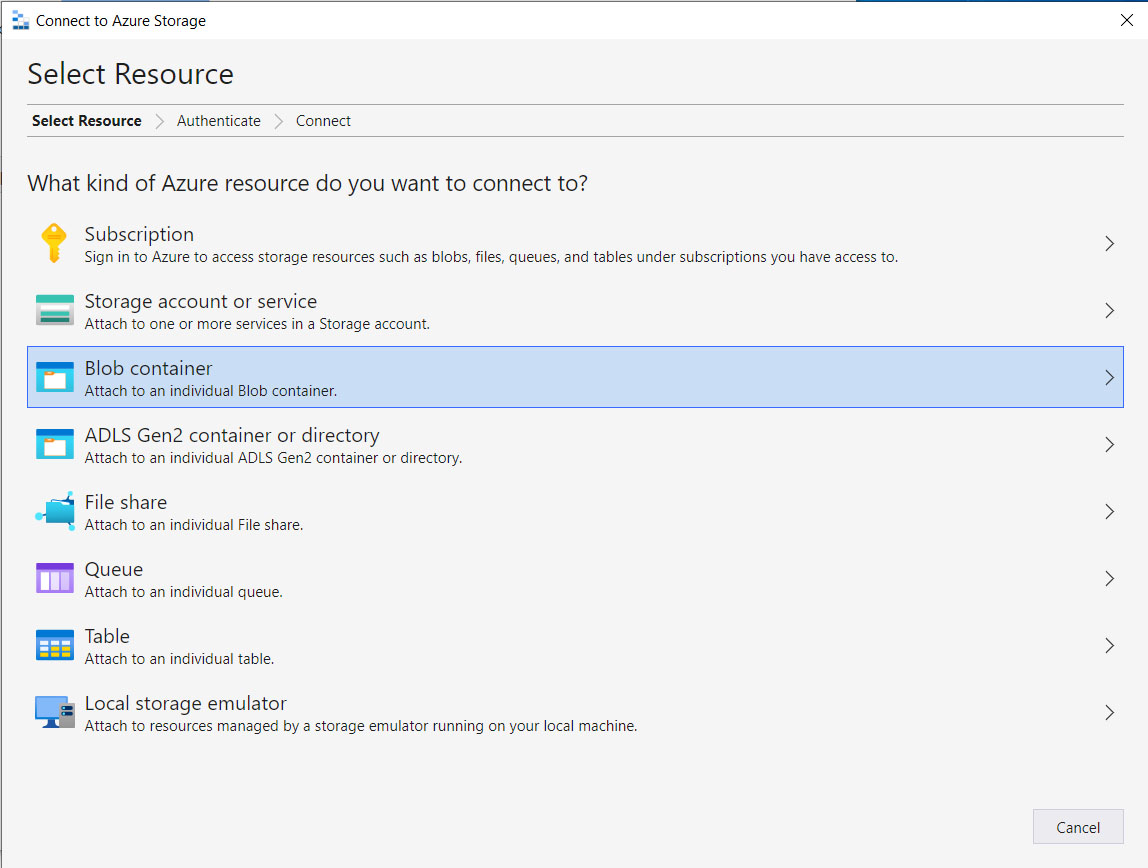This screenshot has width=1148, height=868.
Task: Select the Queue title
Action: (x=113, y=569)
